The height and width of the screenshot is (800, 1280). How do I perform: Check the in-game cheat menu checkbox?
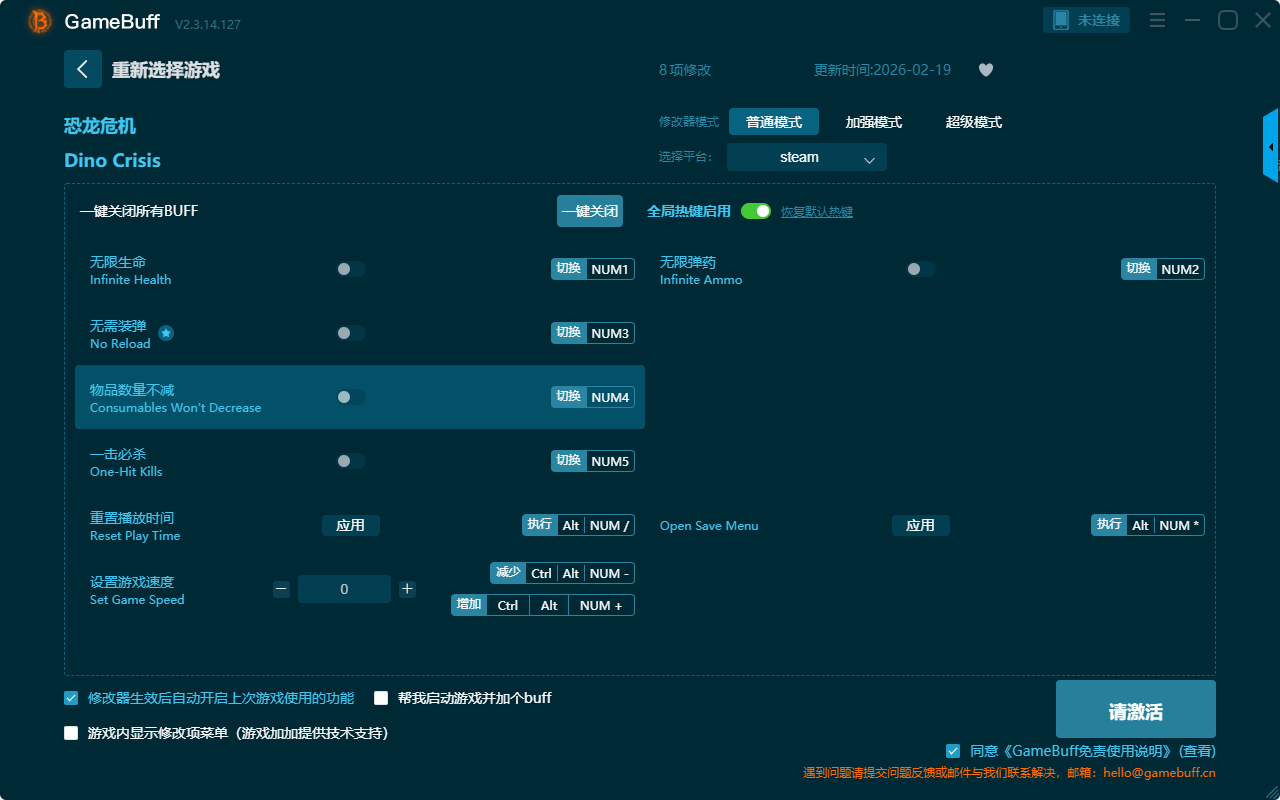71,733
